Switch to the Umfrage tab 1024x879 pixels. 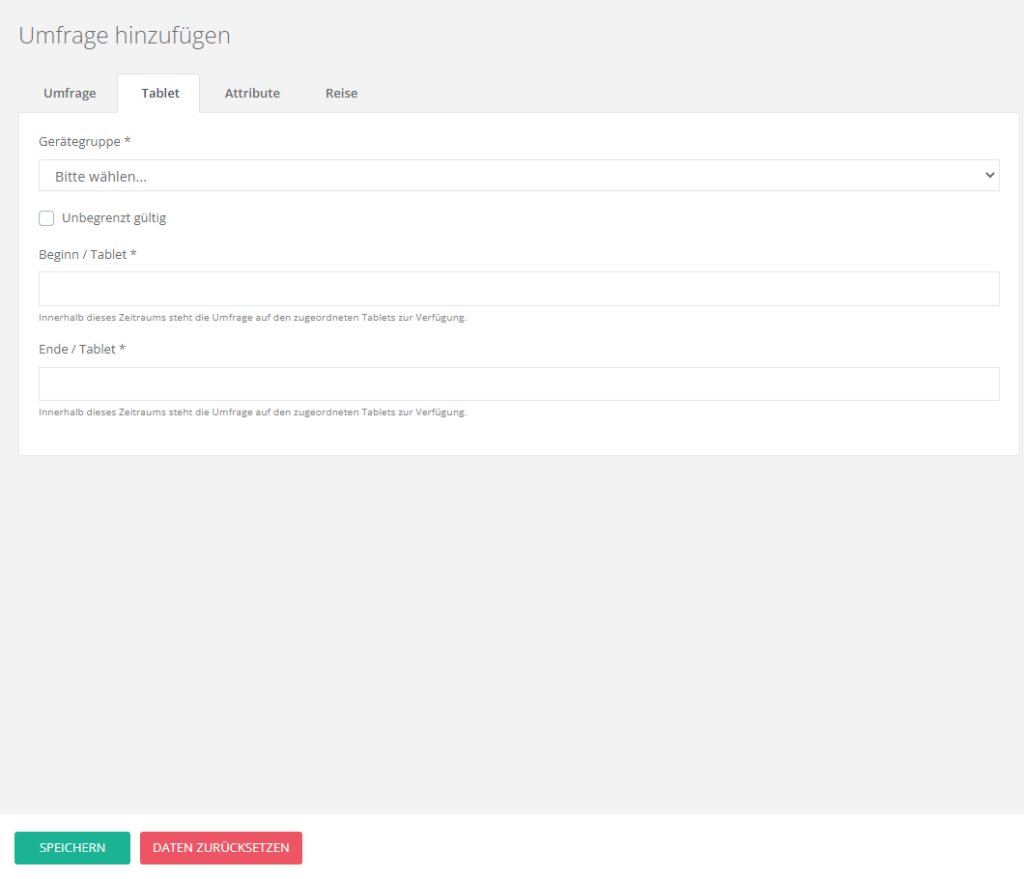point(69,93)
